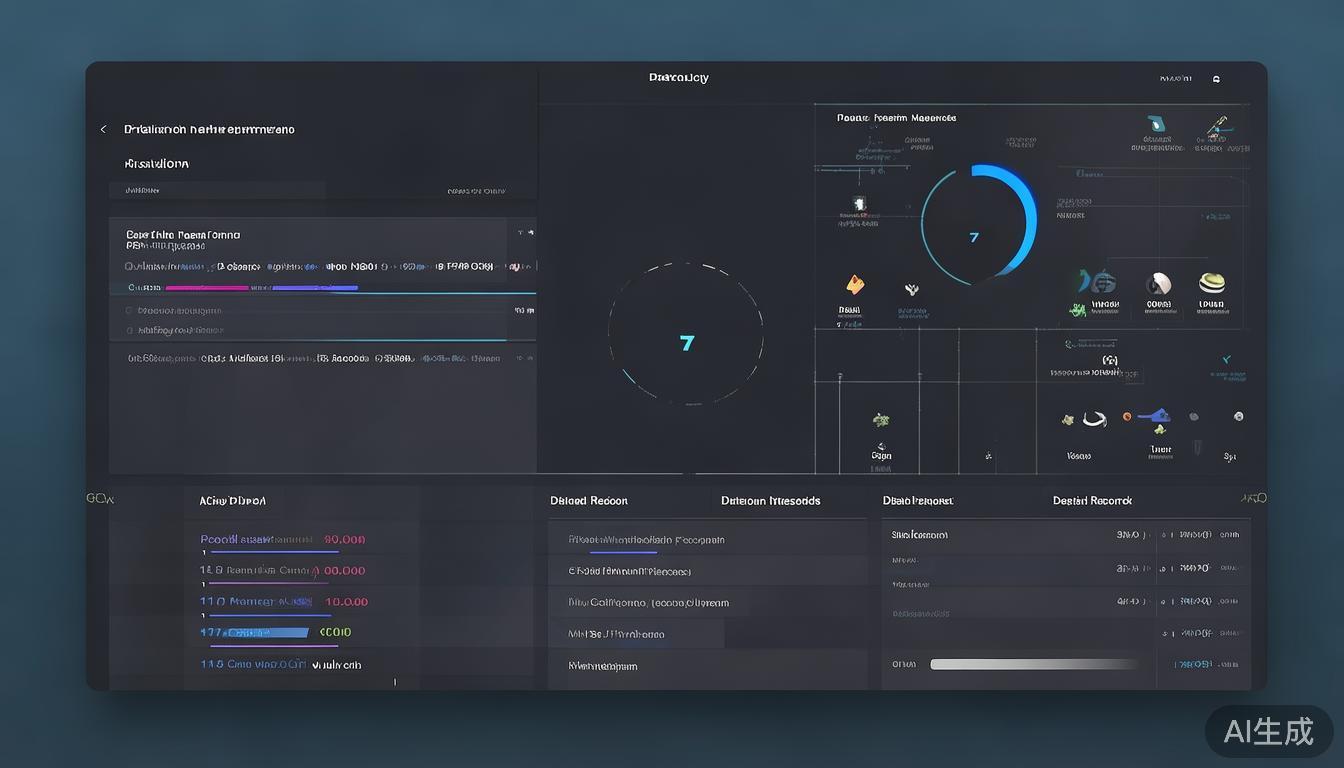Click the white crescent ring icon
This screenshot has width=1344, height=768.
[1095, 419]
